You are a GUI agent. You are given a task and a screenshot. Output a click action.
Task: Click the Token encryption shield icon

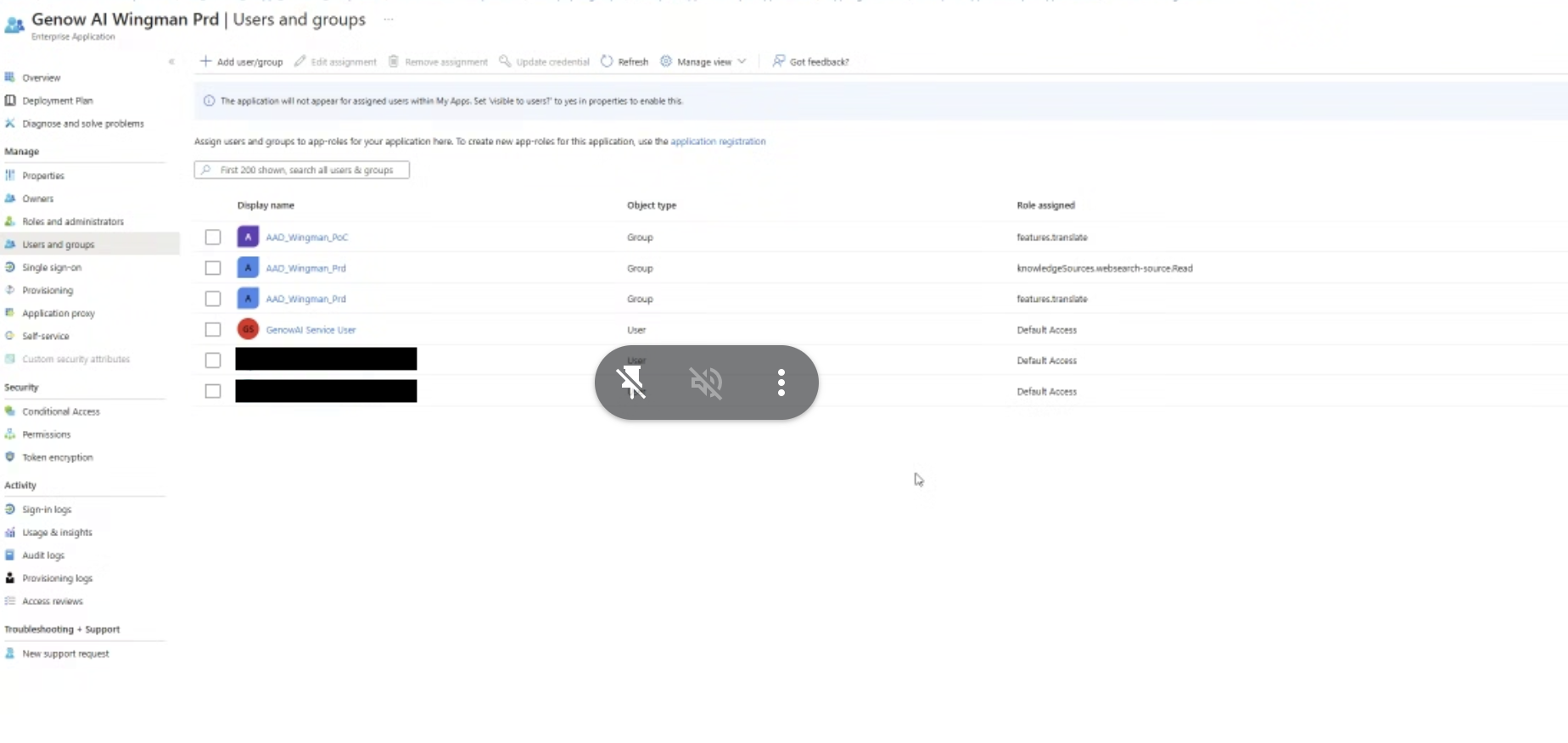10,457
